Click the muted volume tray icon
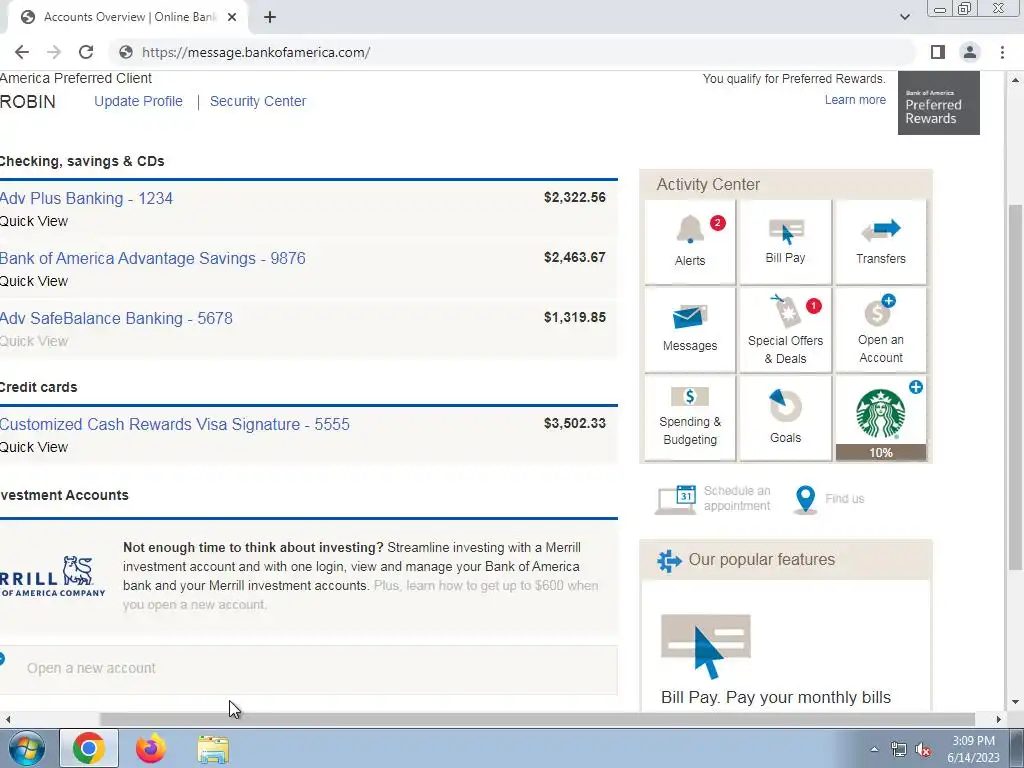The image size is (1024, 768). click(x=923, y=750)
